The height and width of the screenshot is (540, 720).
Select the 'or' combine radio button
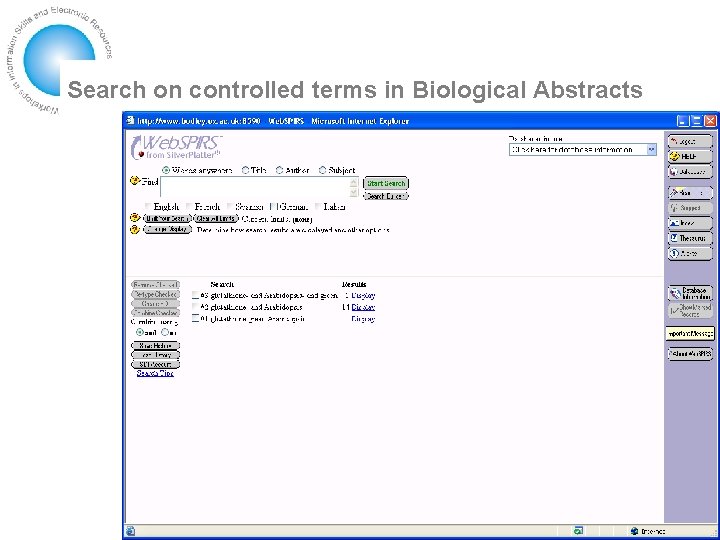point(164,332)
